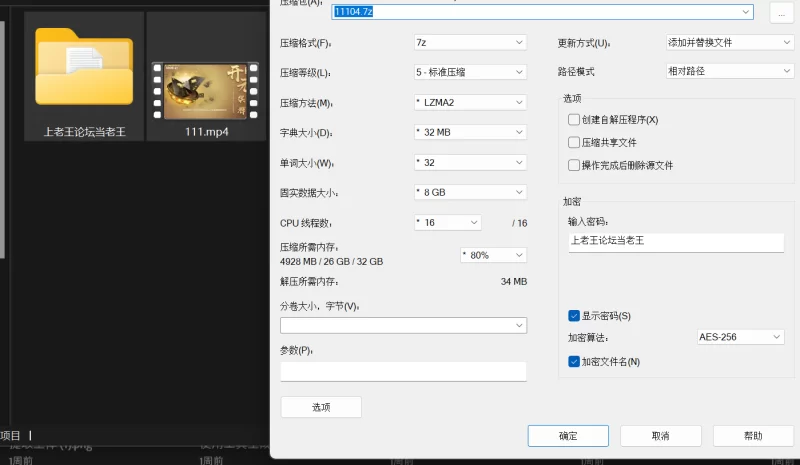Open the 压缩等级 dropdown showing 5 - 标准压缩
800x465 pixels.
point(470,72)
